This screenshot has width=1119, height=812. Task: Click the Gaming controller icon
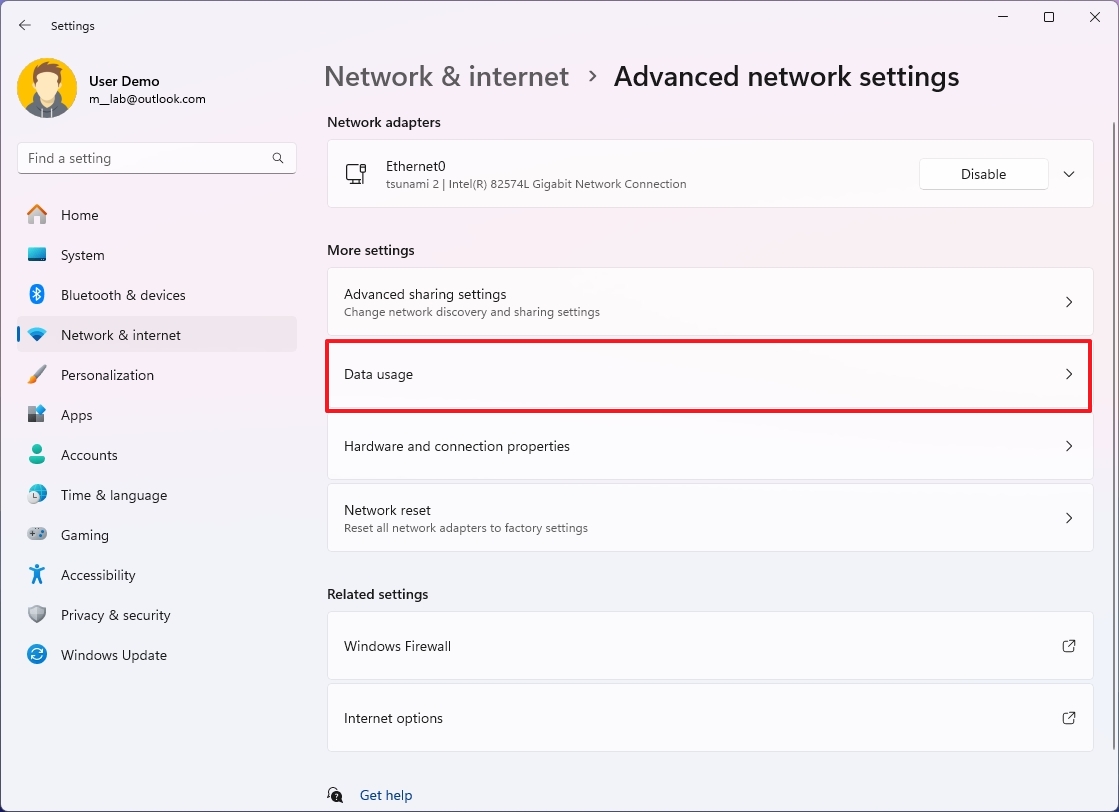(37, 534)
